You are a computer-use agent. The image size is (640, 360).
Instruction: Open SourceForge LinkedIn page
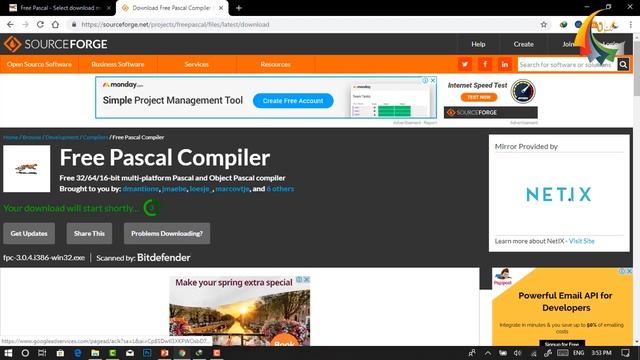pos(504,64)
